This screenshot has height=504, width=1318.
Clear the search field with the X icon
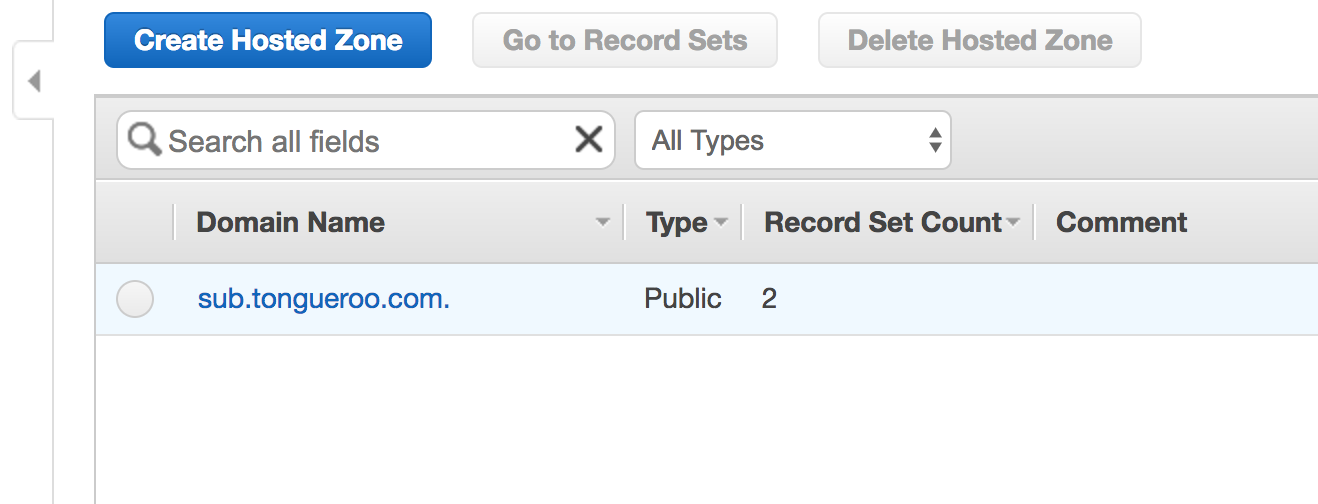(x=588, y=139)
